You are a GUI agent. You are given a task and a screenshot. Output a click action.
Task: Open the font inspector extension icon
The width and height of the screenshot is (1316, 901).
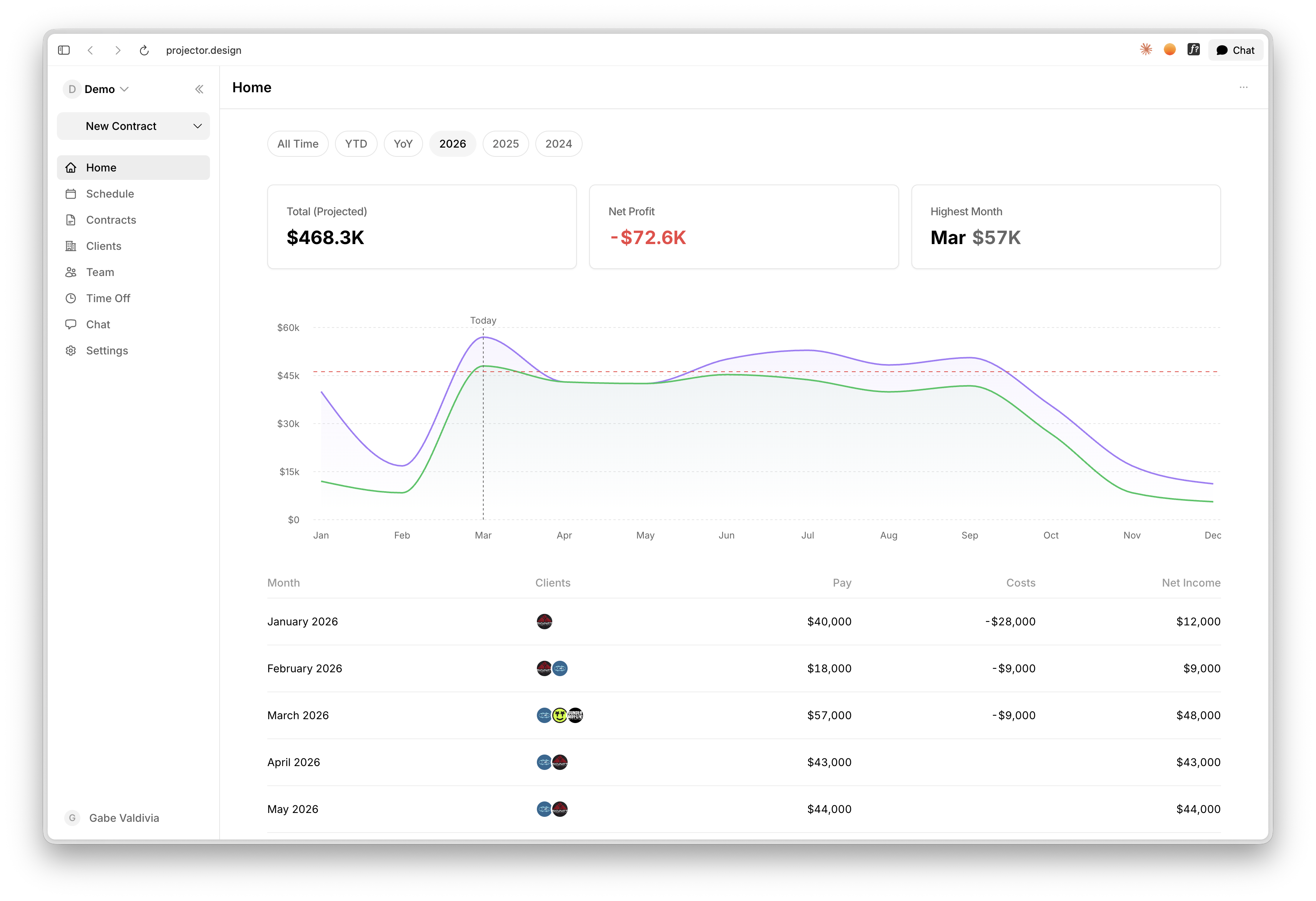(1193, 50)
